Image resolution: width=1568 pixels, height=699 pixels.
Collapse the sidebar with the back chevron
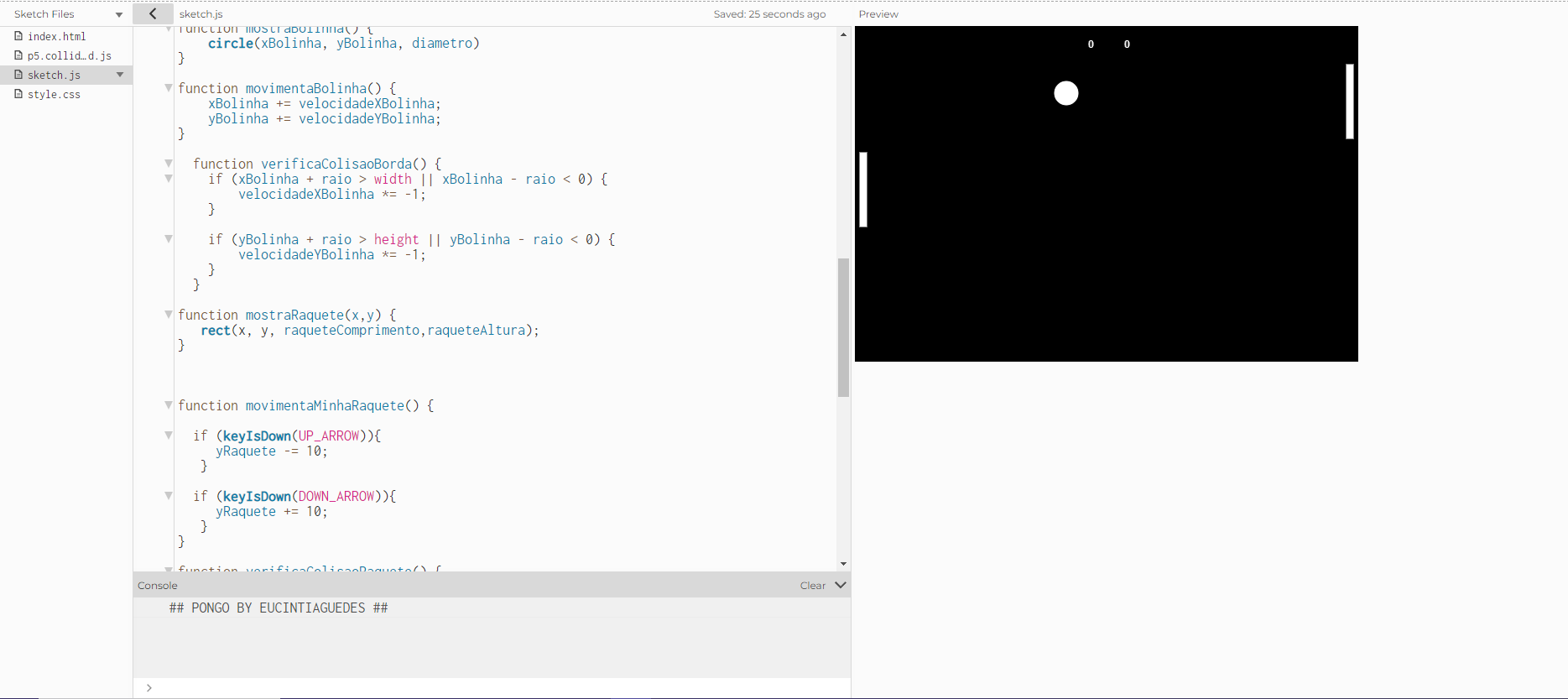153,13
